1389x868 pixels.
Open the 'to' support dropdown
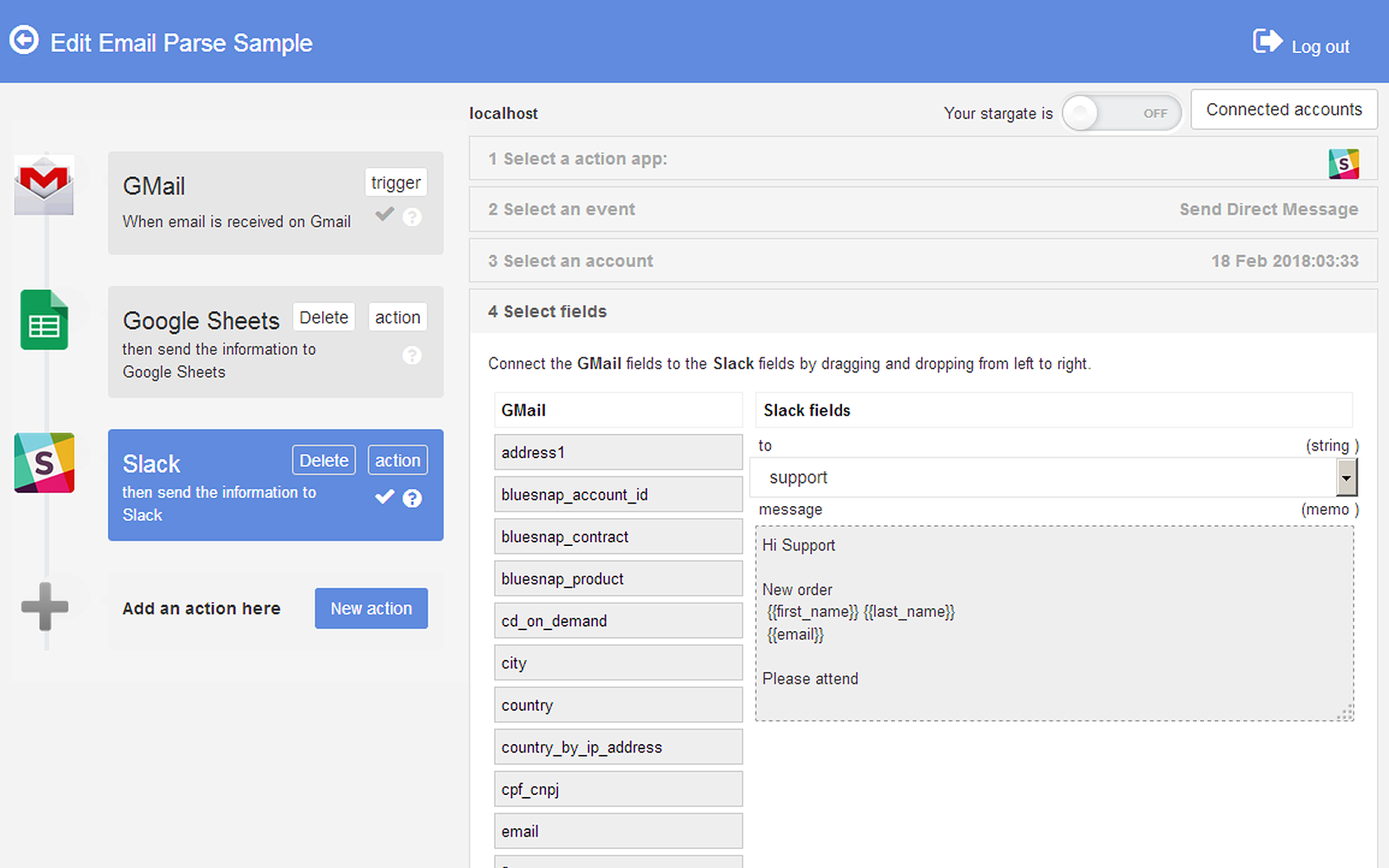tap(1346, 477)
